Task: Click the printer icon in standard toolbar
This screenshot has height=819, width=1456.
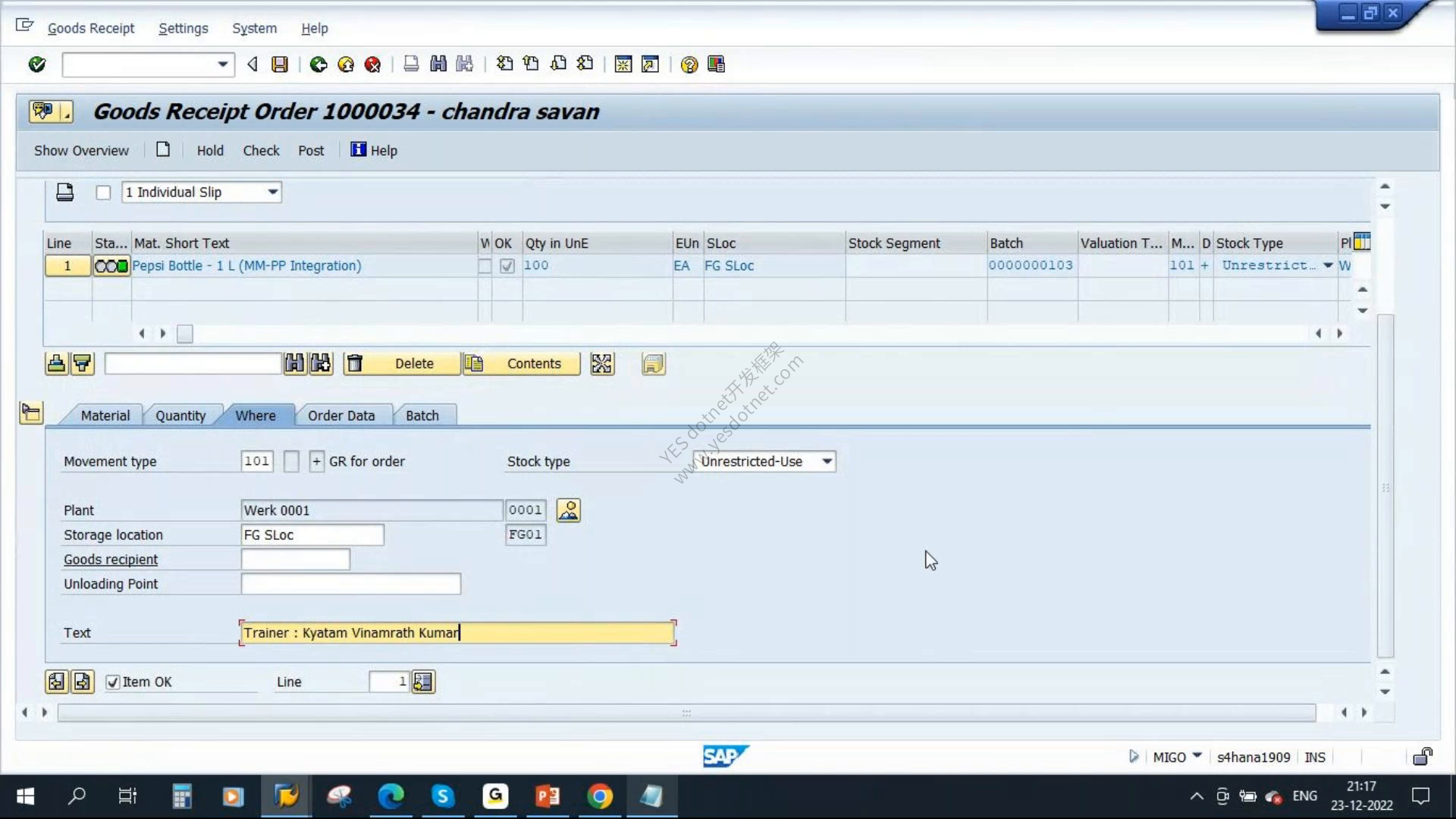Action: 411,64
